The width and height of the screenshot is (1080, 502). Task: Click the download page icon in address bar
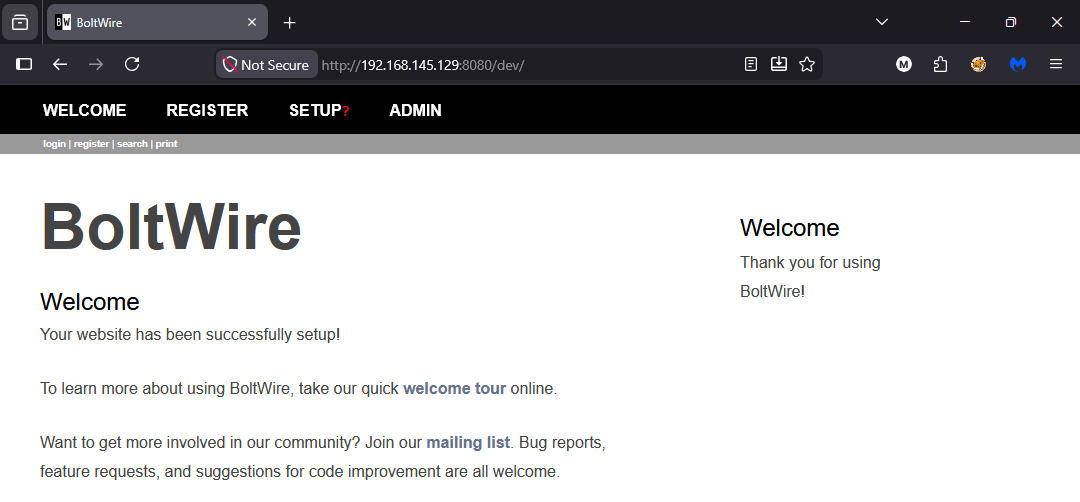778,64
